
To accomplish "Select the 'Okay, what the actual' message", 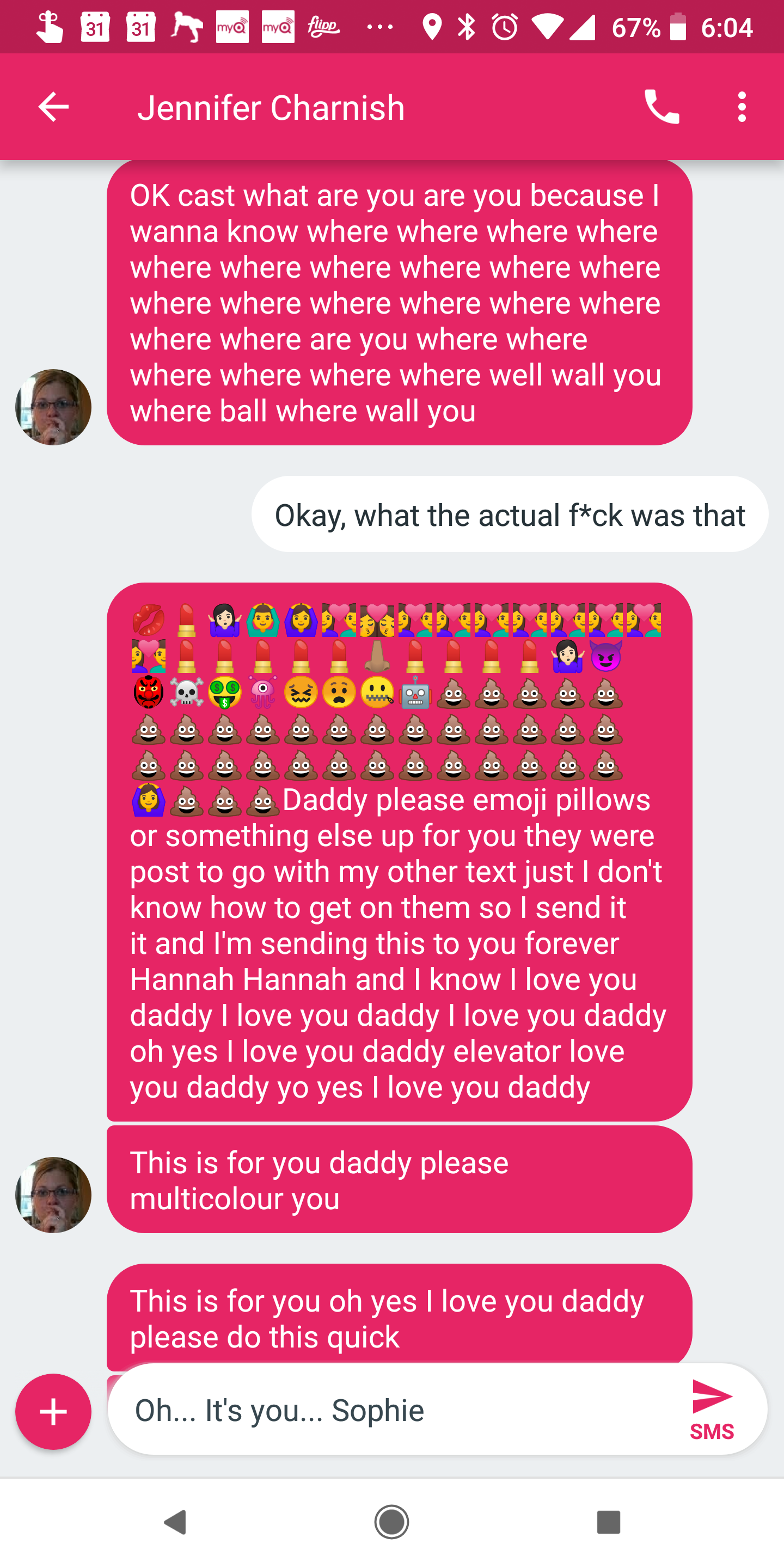I will (510, 514).
